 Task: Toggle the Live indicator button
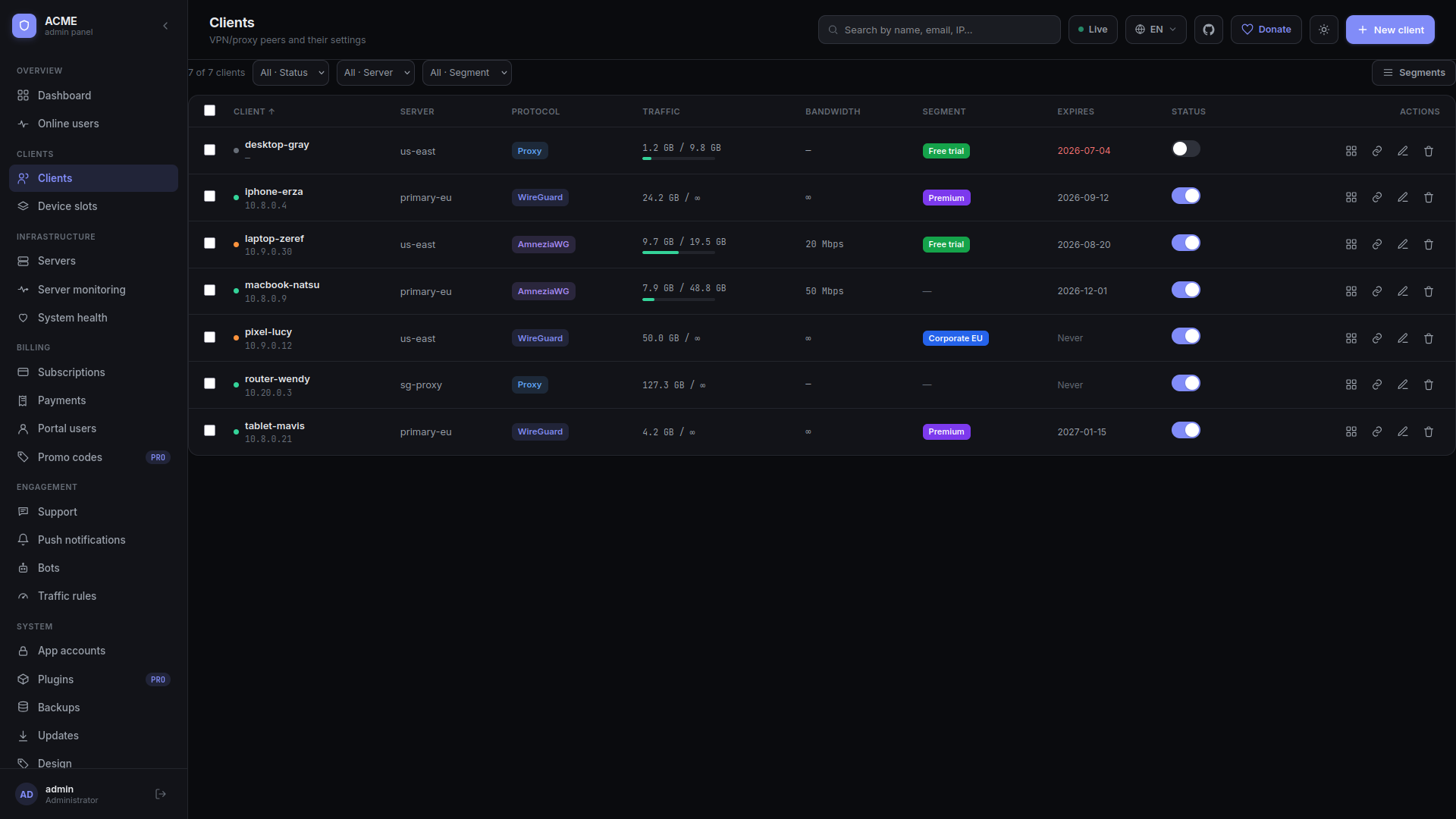[1093, 30]
